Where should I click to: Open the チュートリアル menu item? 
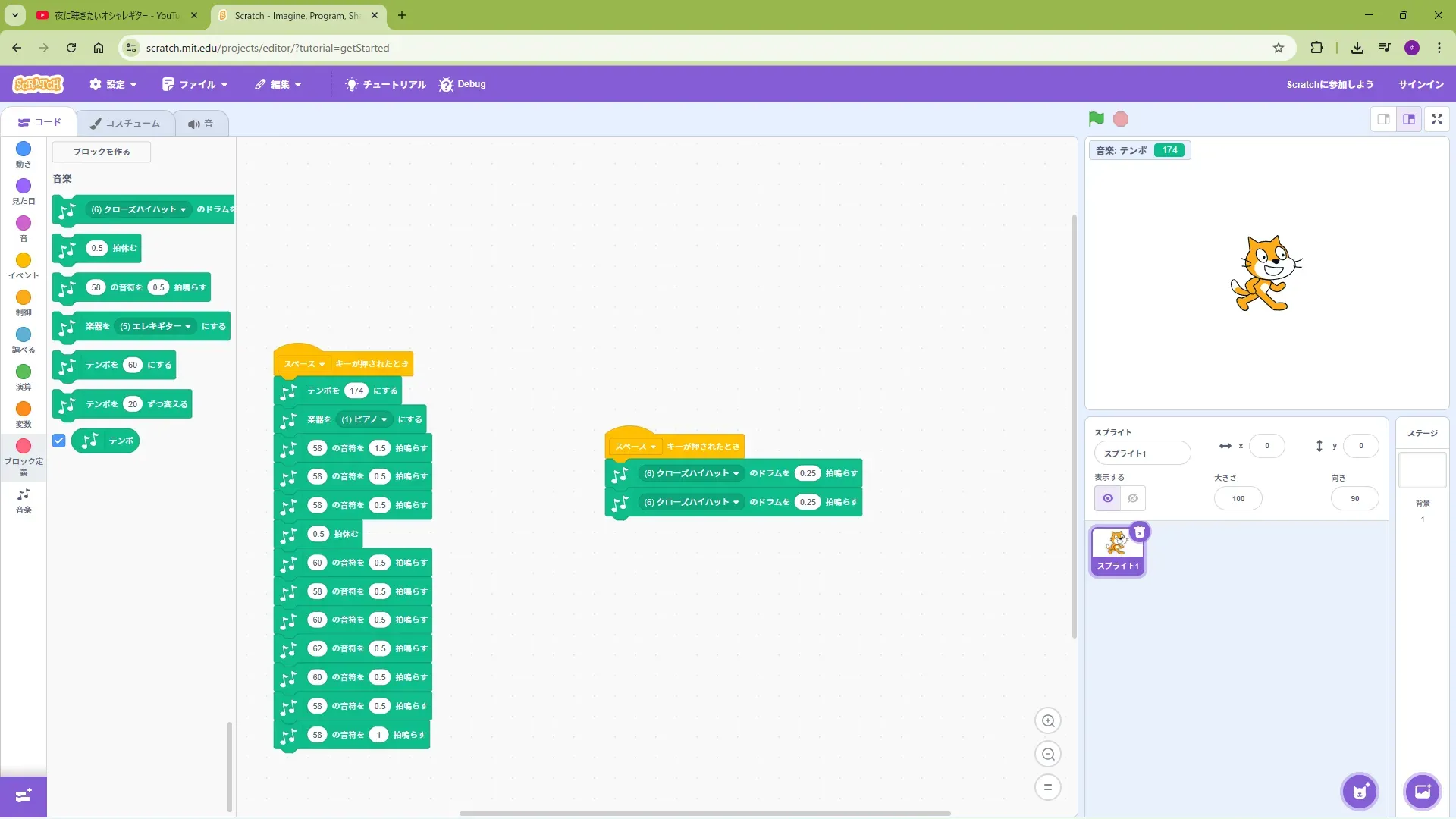point(386,84)
